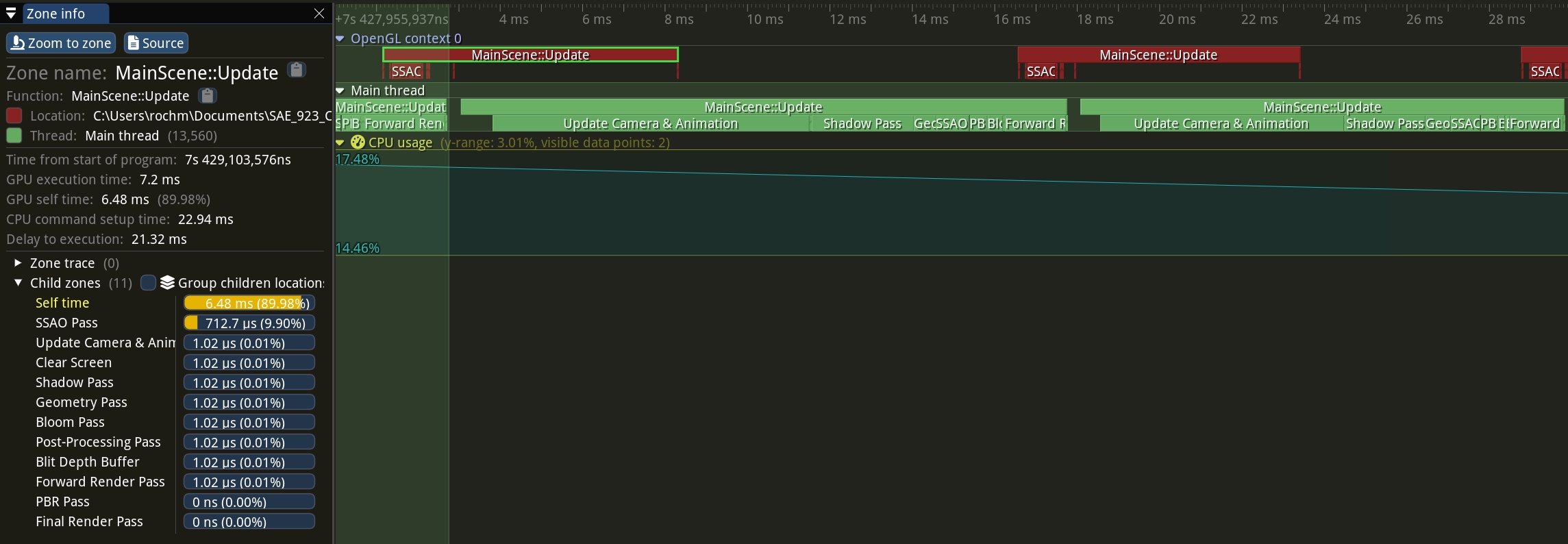Select the SSAO Pass child zone
Screen dimensions: 1568x544
click(66, 323)
